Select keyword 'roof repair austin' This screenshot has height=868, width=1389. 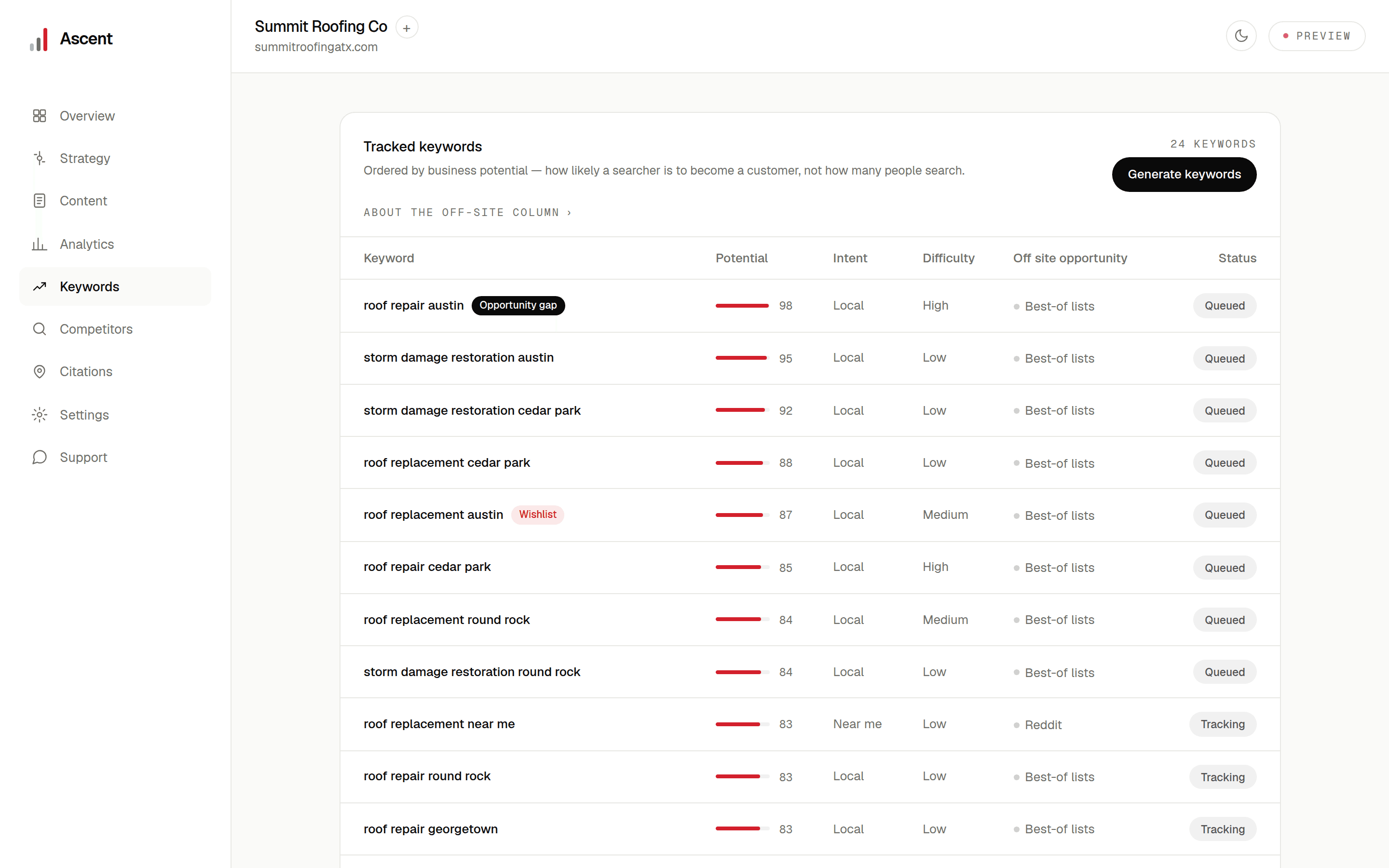pyautogui.click(x=413, y=305)
